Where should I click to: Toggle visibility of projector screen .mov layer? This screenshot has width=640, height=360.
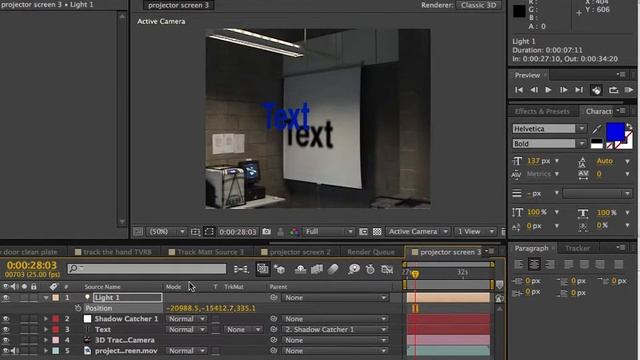coord(5,351)
